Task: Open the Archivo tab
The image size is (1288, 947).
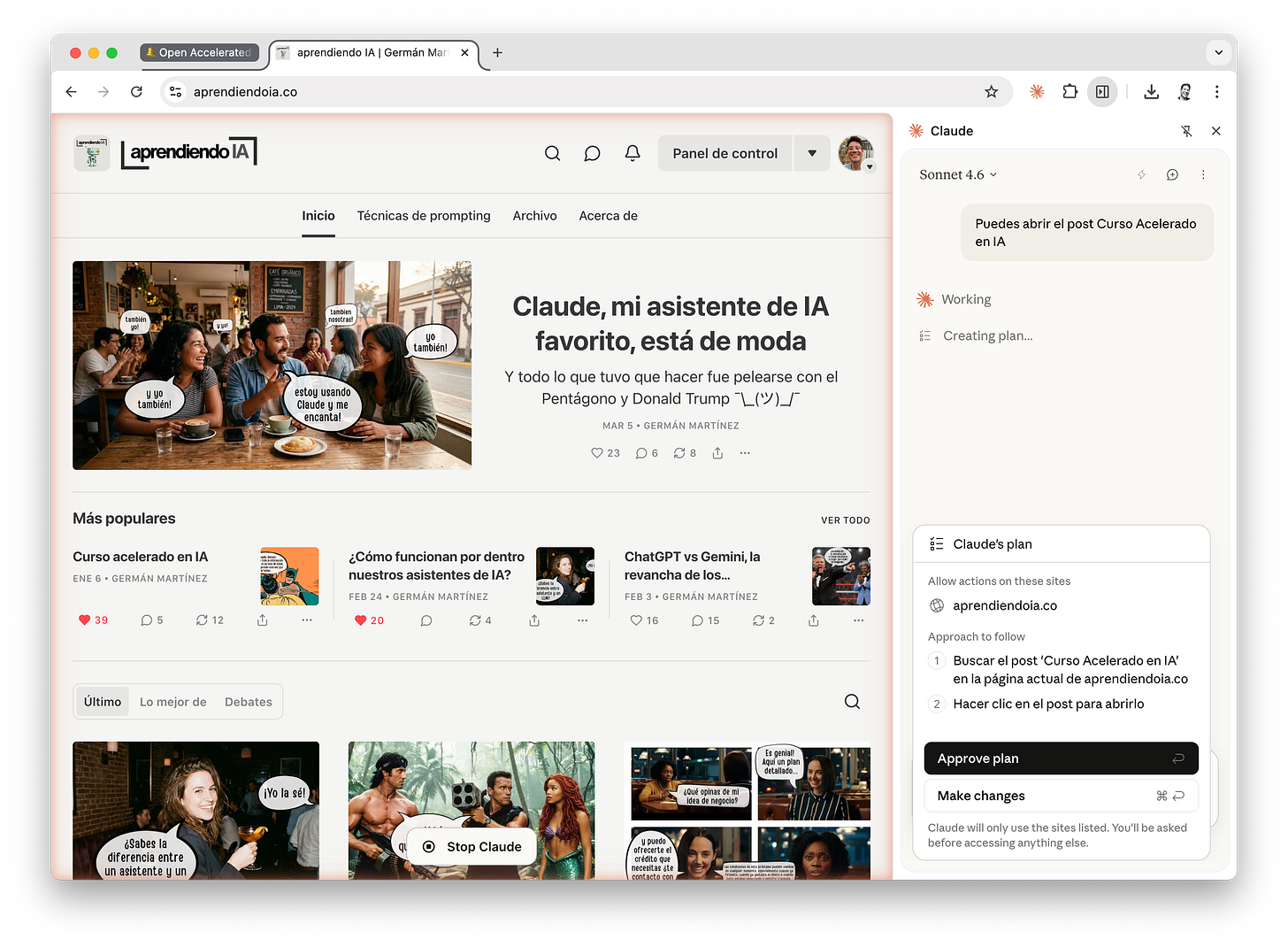Action: [535, 216]
